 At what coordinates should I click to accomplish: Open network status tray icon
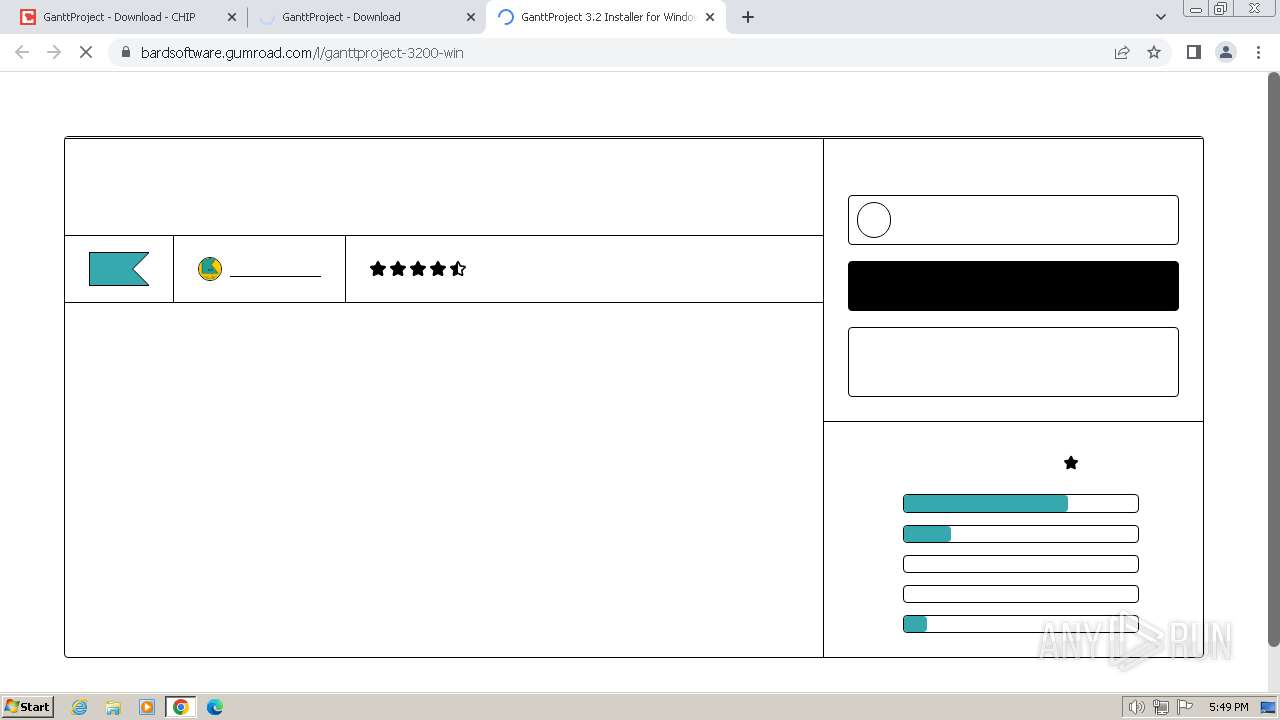pyautogui.click(x=1161, y=707)
